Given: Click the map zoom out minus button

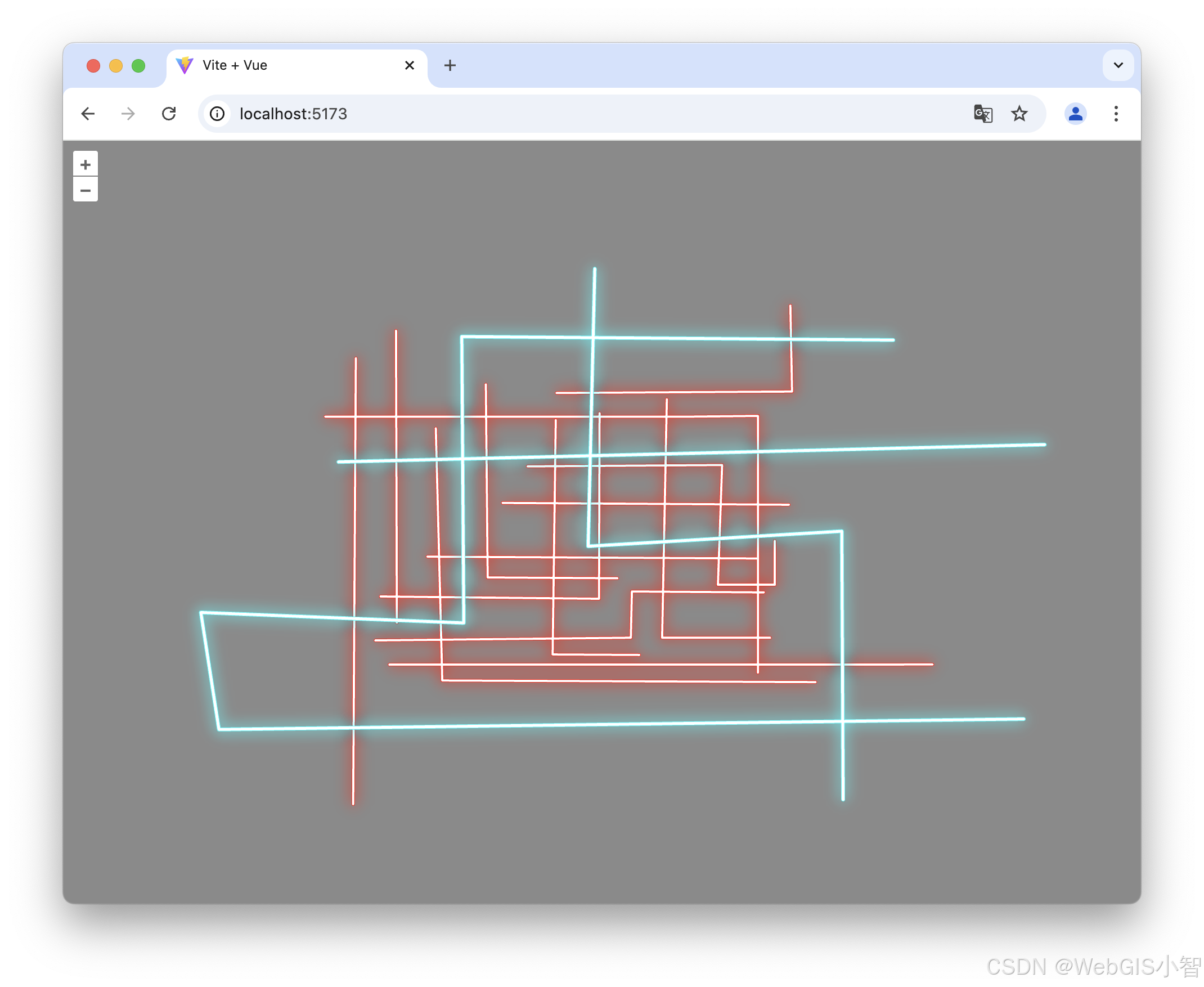Looking at the screenshot, I should tap(86, 190).
